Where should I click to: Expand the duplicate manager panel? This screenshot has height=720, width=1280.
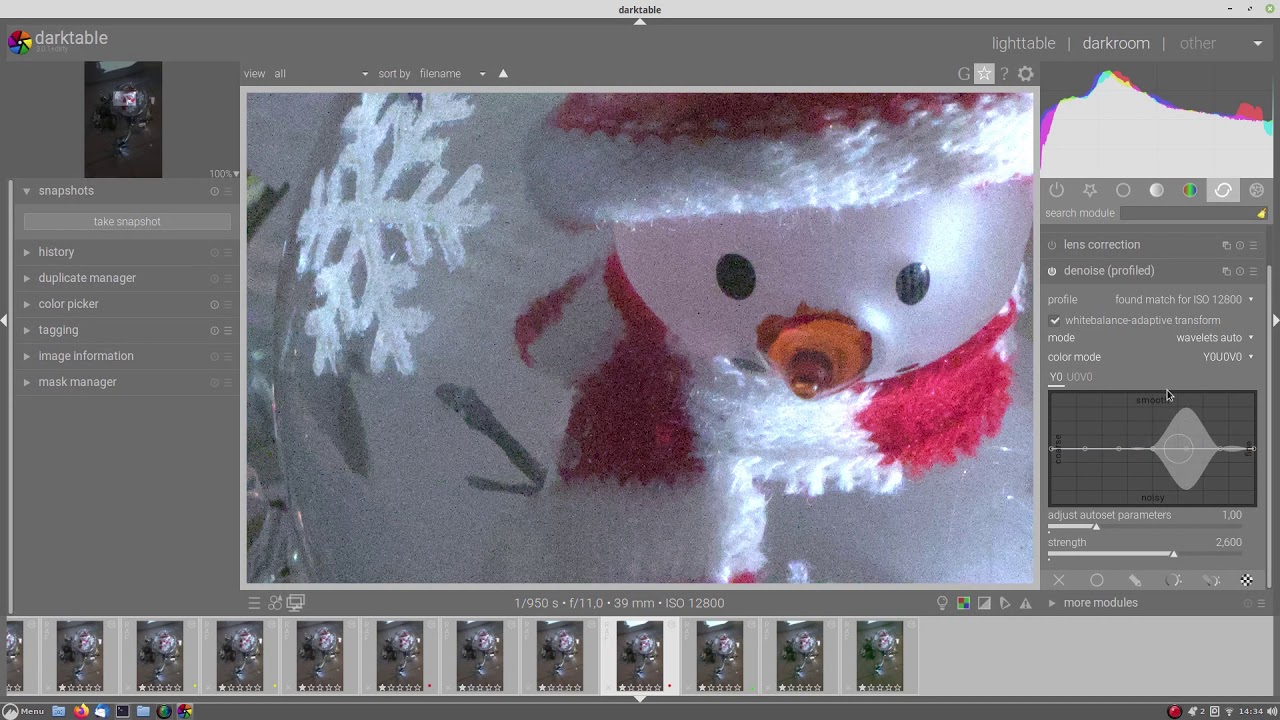87,278
